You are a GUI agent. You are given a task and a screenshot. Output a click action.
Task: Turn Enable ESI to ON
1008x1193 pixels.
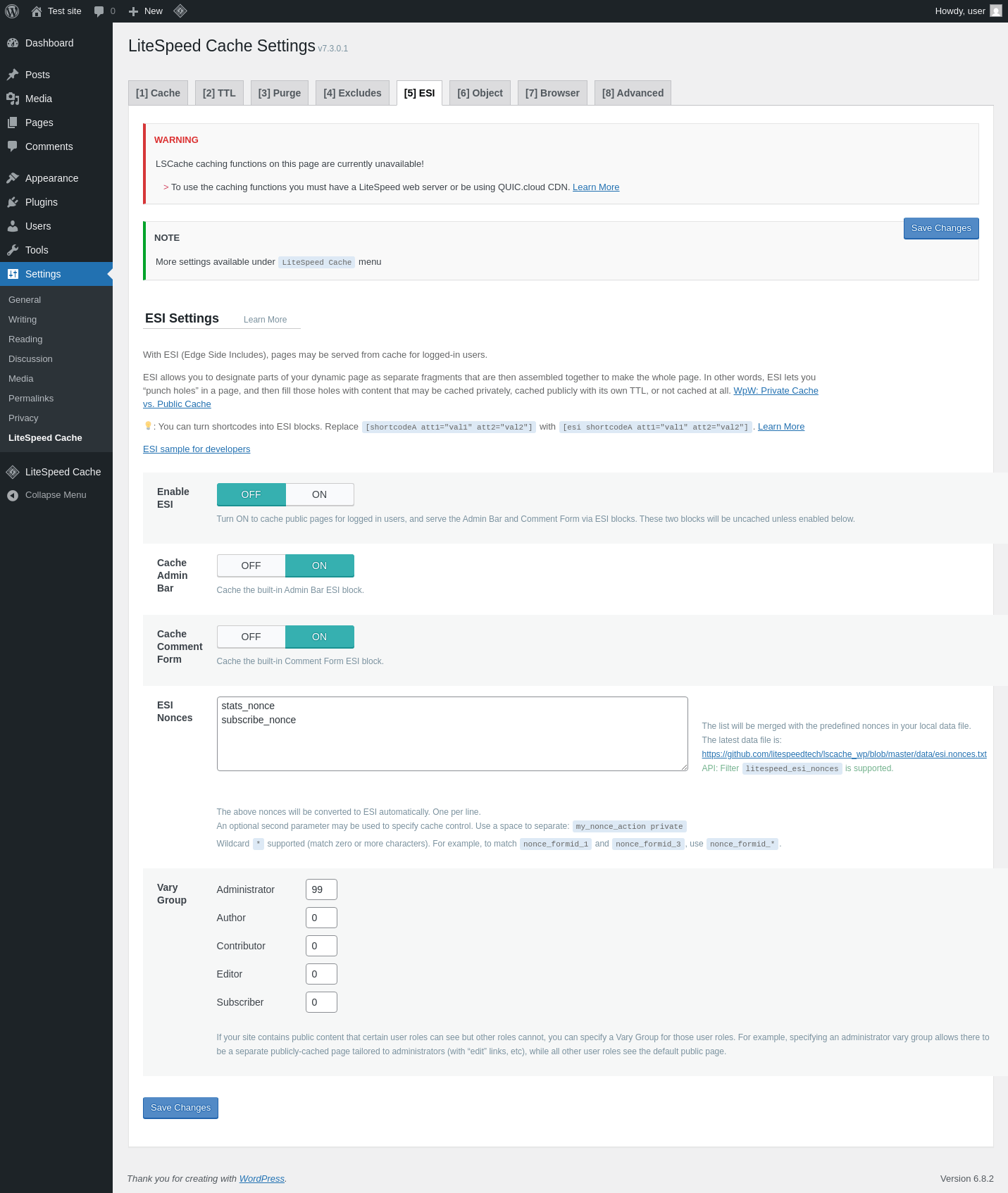pos(319,494)
